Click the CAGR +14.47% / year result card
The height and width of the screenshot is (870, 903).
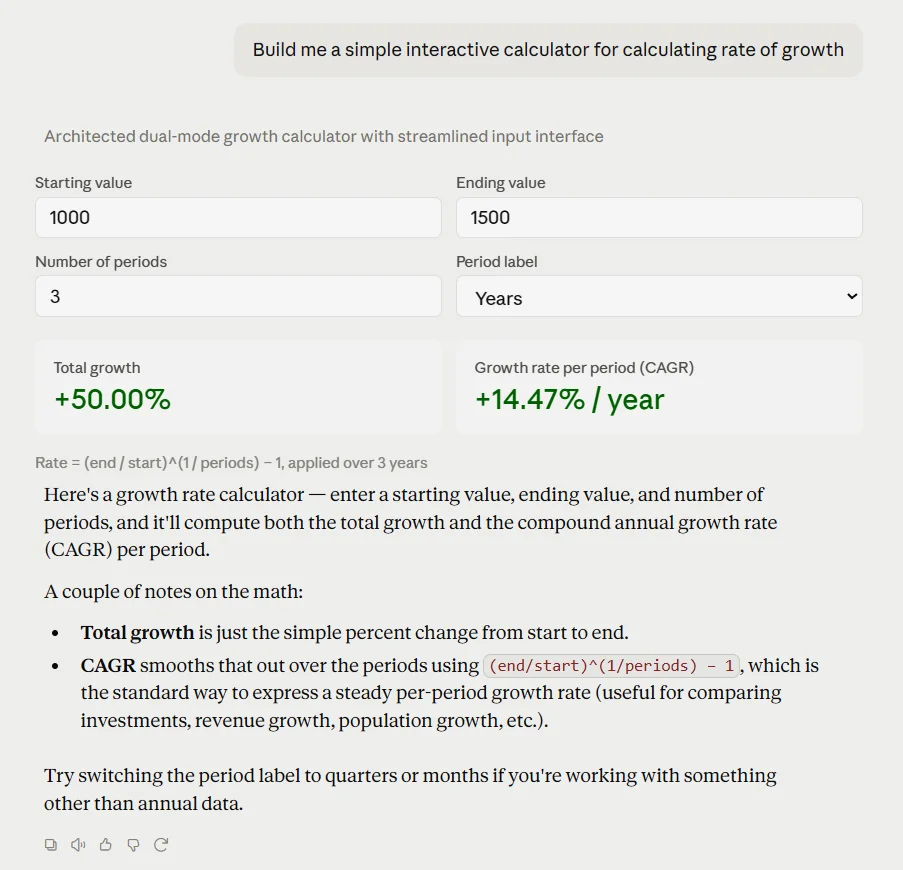(659, 386)
